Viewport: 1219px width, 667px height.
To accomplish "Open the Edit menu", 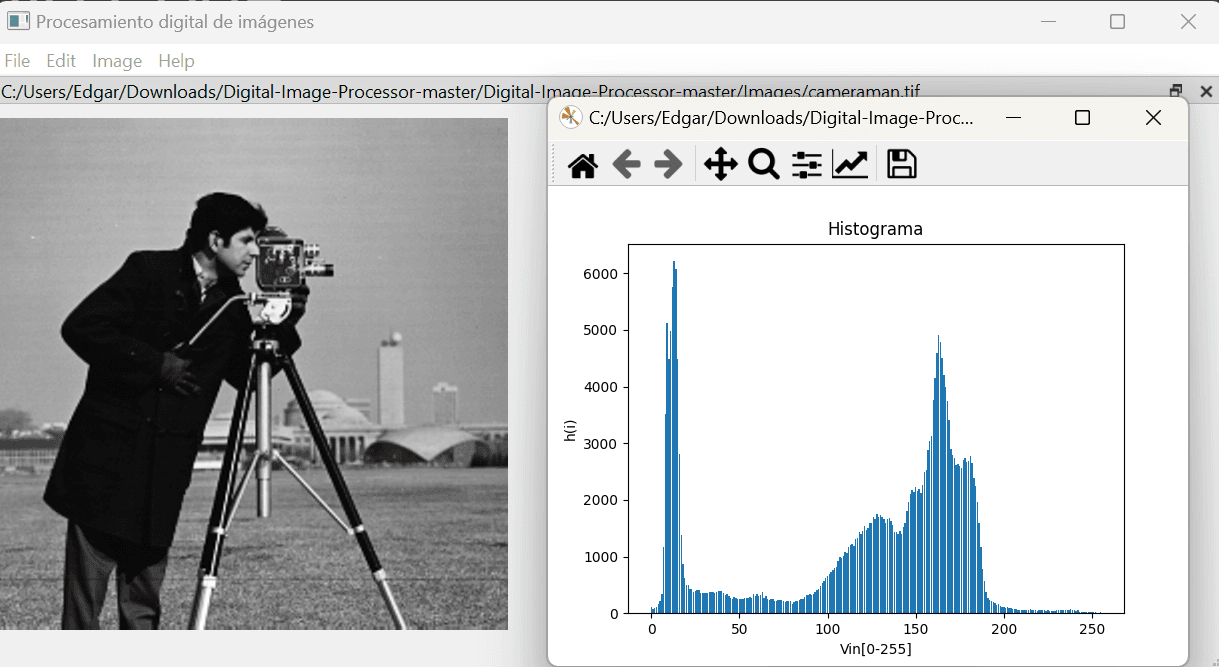I will [x=61, y=61].
